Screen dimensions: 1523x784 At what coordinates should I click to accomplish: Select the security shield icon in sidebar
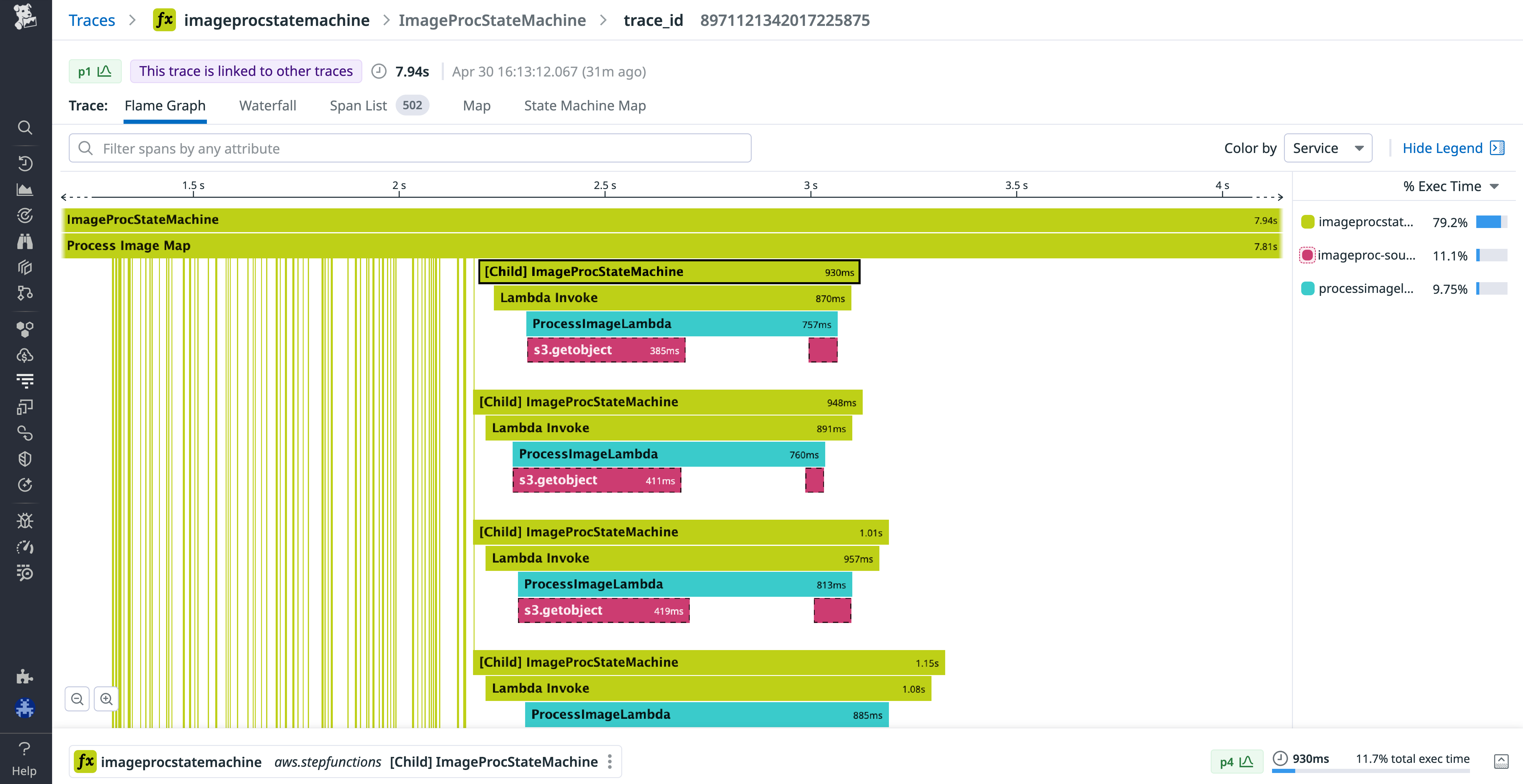(x=25, y=459)
